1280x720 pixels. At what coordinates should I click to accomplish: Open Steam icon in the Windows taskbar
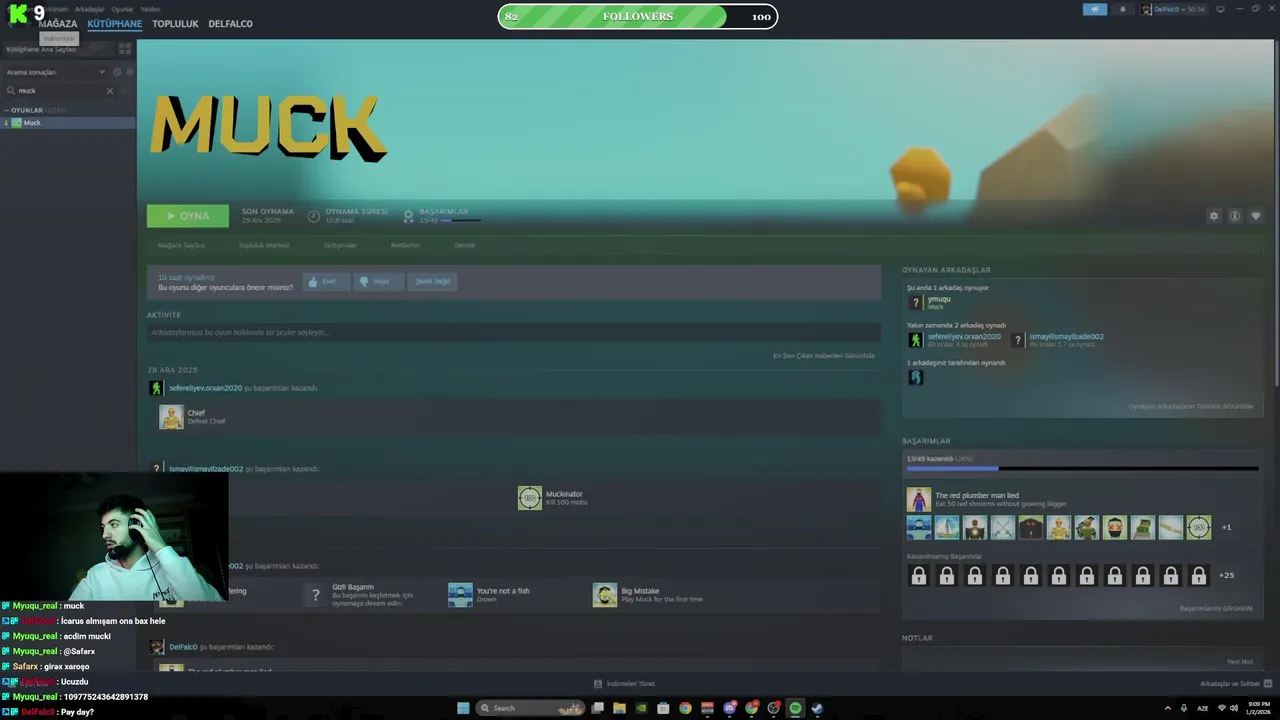(x=817, y=708)
